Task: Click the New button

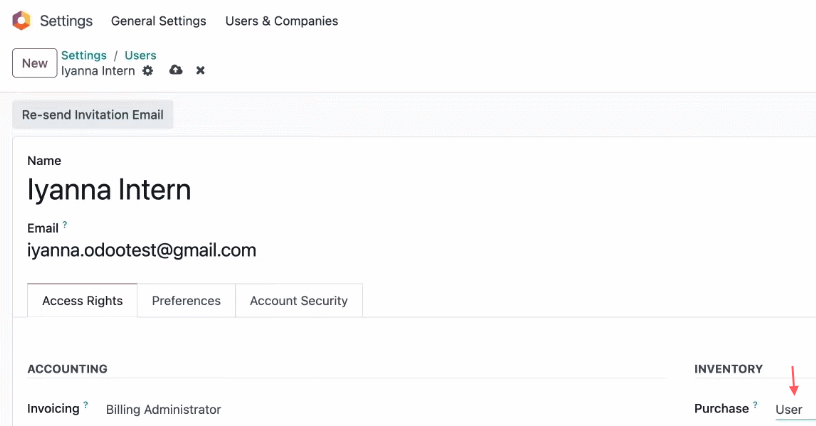Action: point(35,63)
